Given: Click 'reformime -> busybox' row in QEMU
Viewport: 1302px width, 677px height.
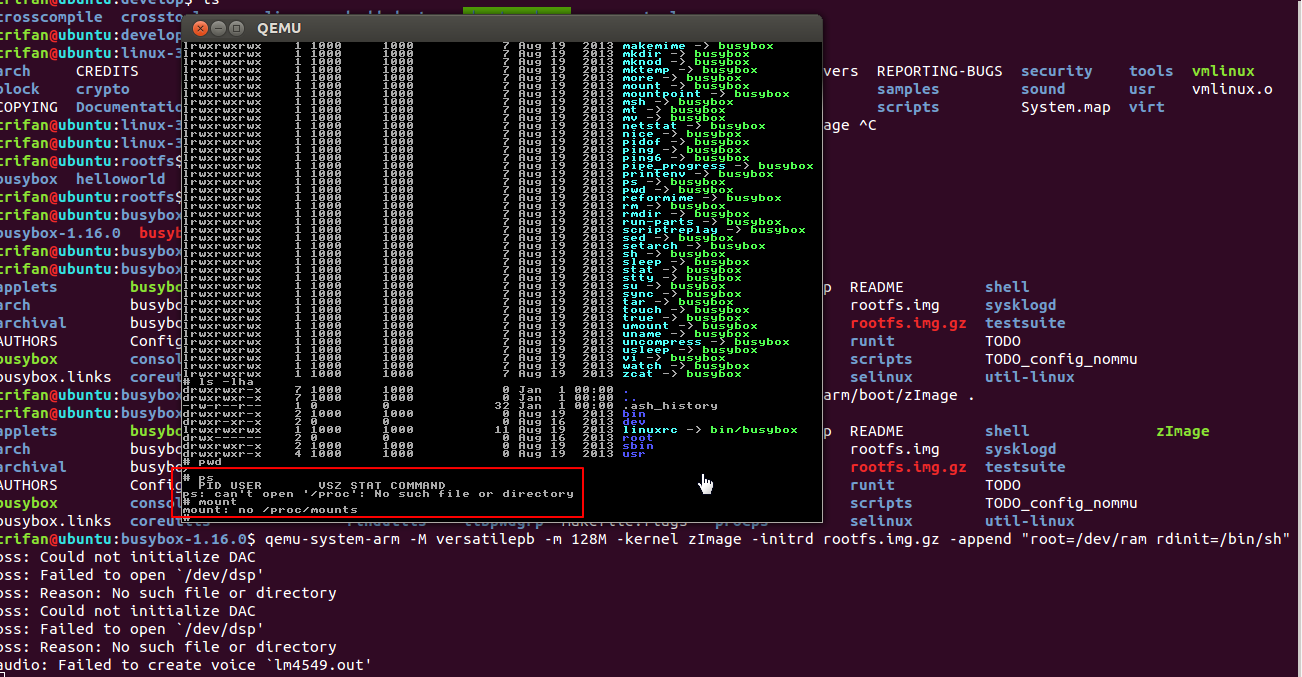Looking at the screenshot, I should point(701,198).
